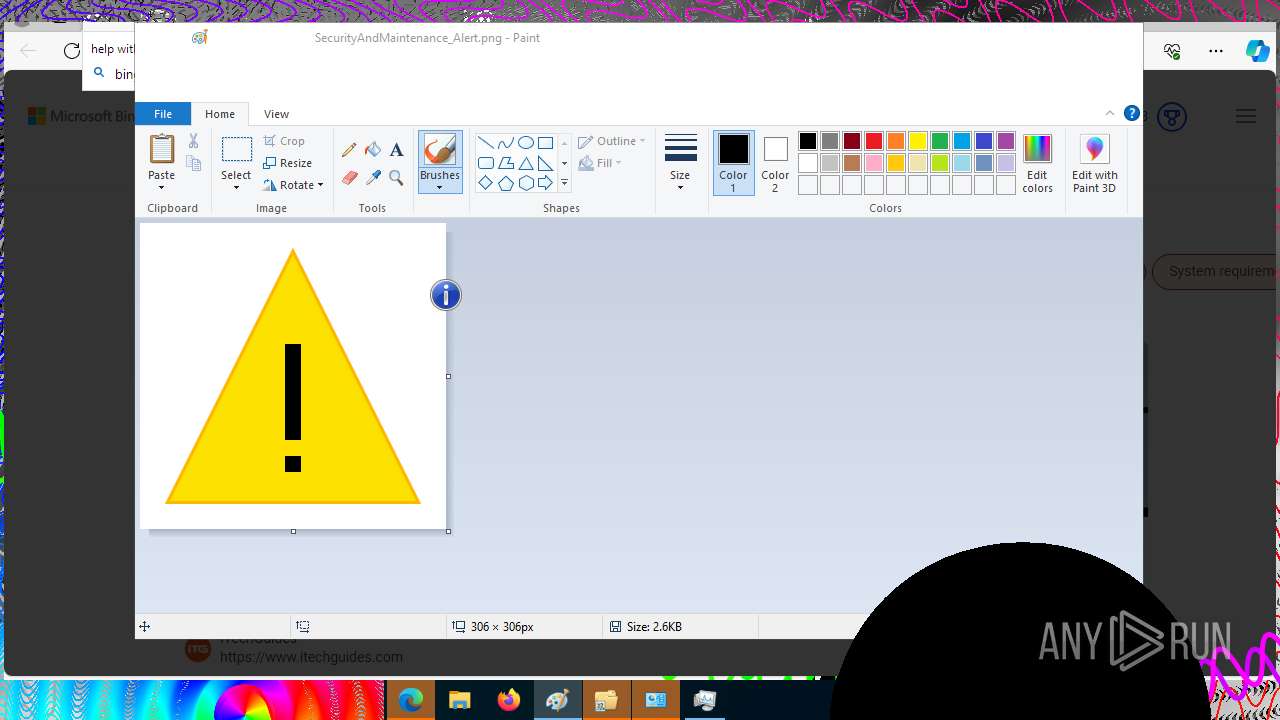Click the Paint taskbar icon

[x=558, y=700]
